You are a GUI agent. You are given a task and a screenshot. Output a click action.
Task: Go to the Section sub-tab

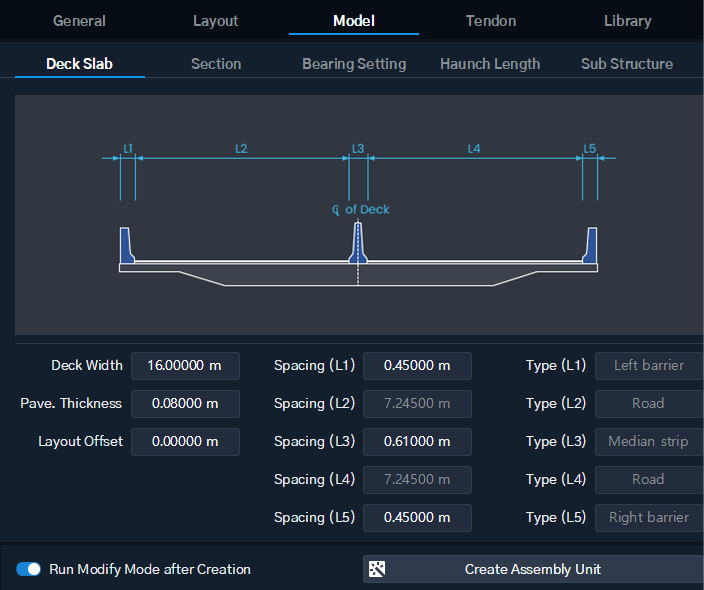pyautogui.click(x=216, y=64)
